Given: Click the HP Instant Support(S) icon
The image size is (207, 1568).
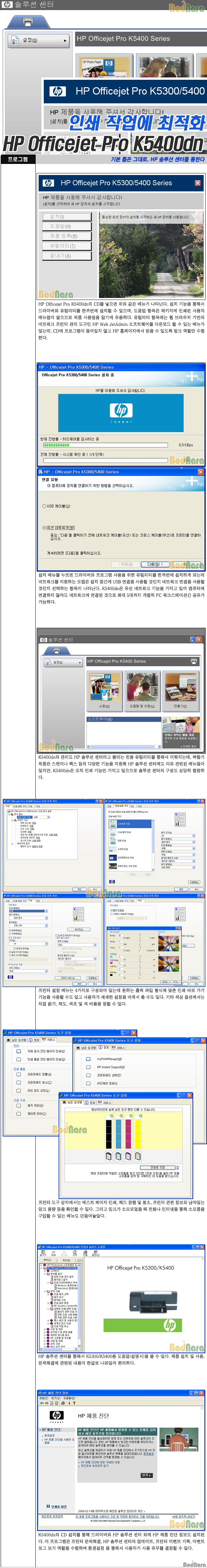Looking at the screenshot, I should pos(89,1066).
